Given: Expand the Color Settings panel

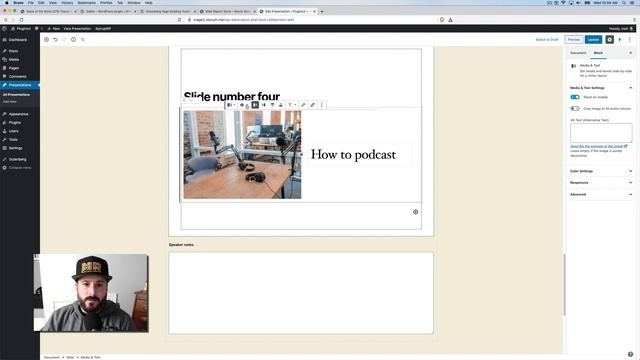Looking at the screenshot, I should point(601,171).
